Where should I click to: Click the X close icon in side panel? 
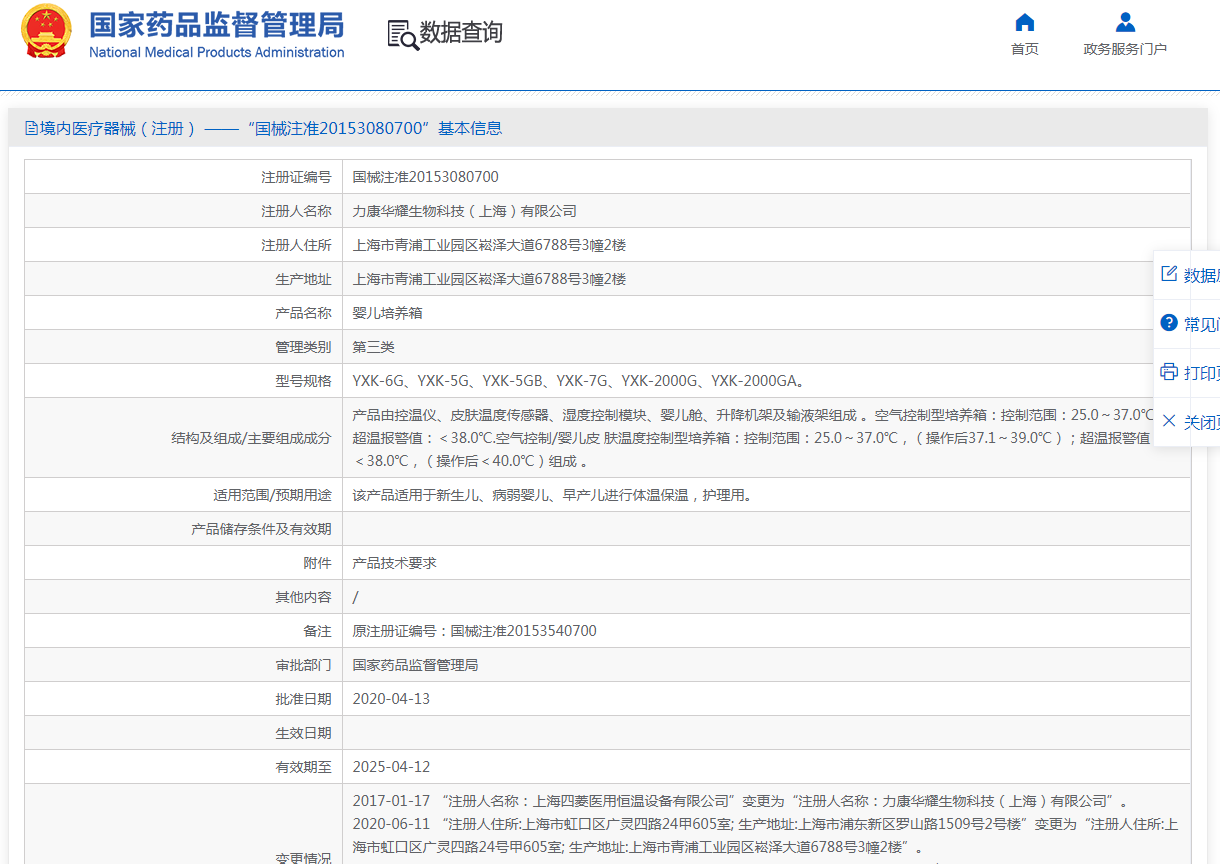coord(1168,421)
